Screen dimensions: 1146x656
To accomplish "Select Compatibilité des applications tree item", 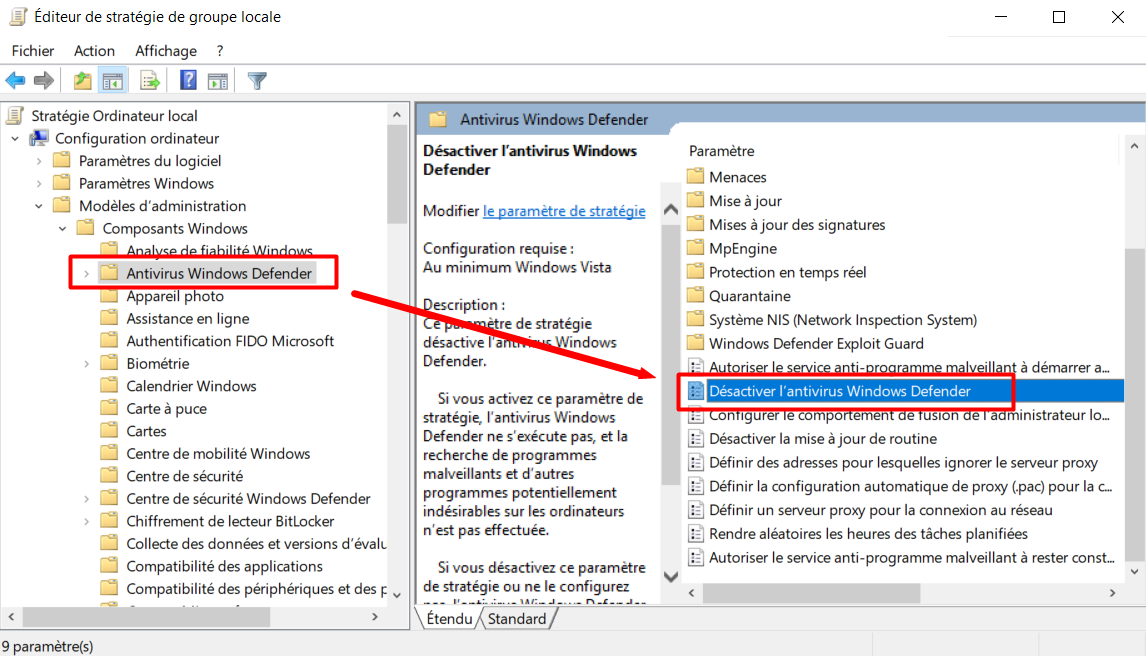I will click(224, 566).
